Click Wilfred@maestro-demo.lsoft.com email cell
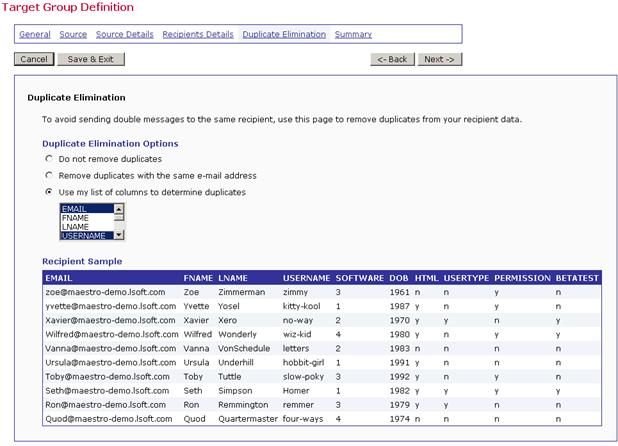 (112, 334)
